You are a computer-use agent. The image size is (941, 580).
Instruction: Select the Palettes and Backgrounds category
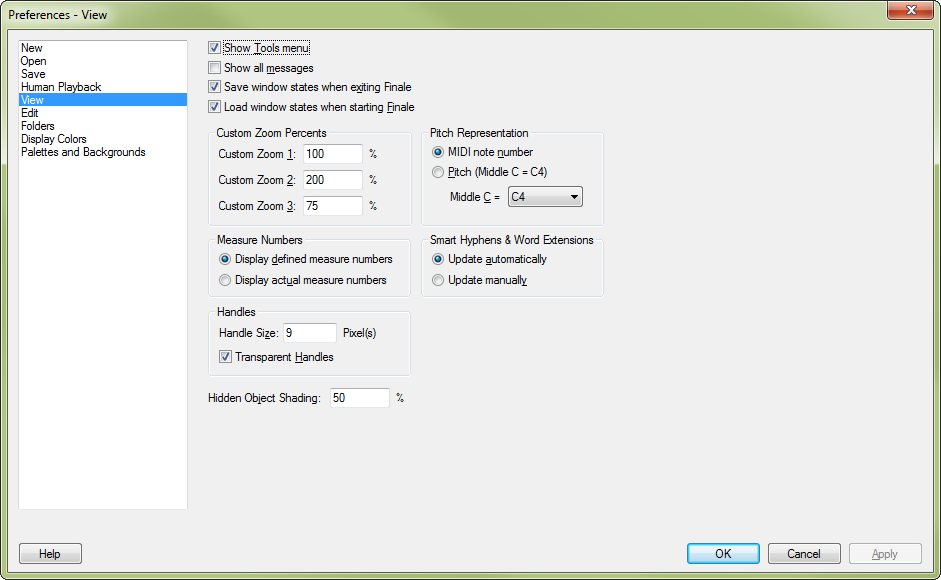point(86,151)
